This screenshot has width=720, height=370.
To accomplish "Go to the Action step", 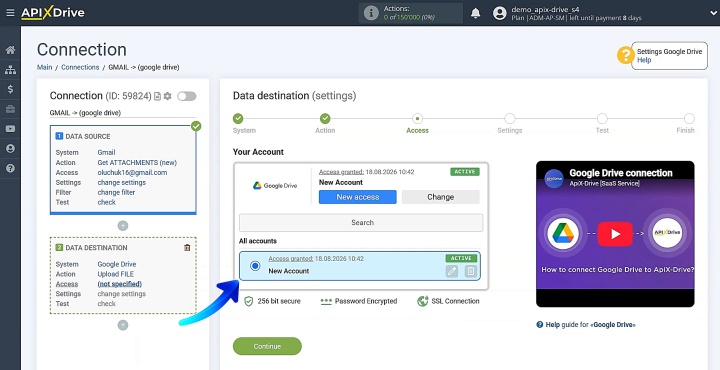I will (325, 119).
